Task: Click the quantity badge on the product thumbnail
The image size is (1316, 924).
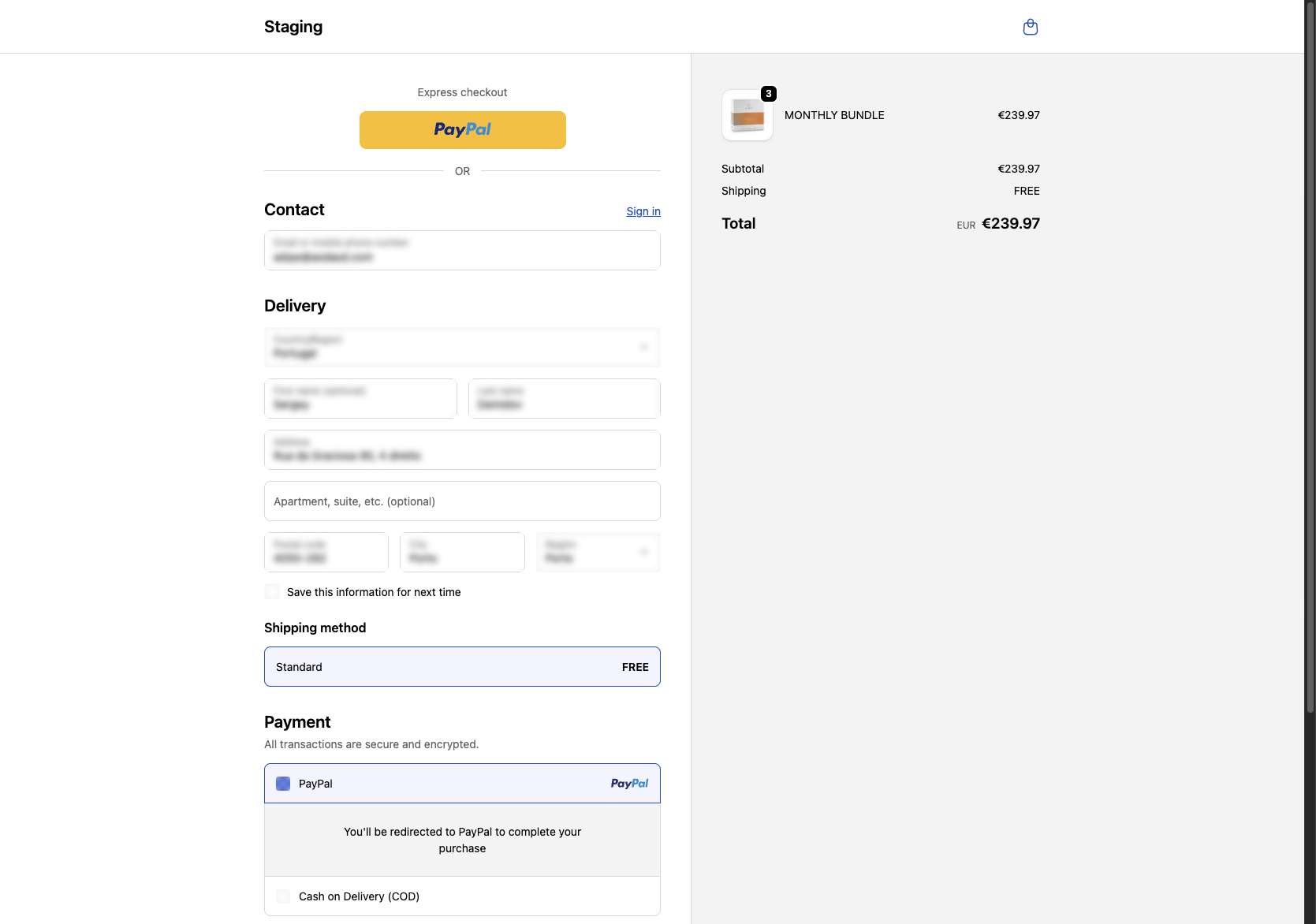Action: 769,94
